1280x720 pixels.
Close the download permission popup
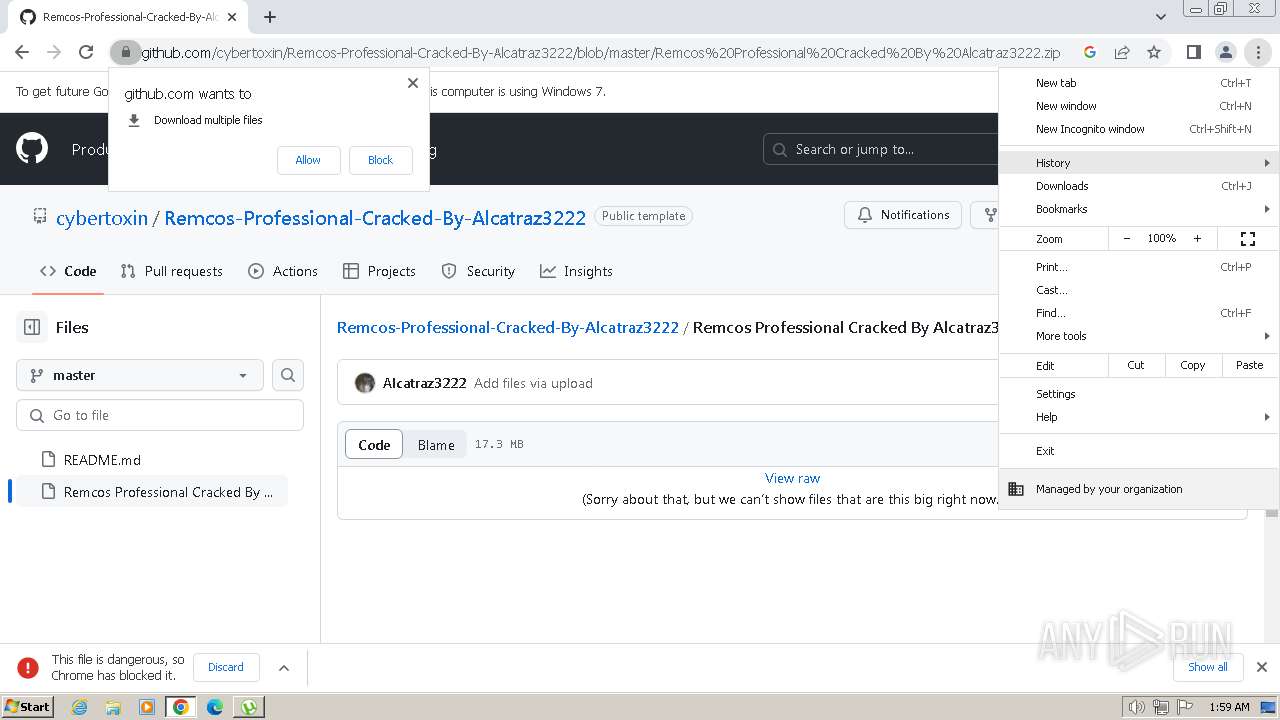412,83
